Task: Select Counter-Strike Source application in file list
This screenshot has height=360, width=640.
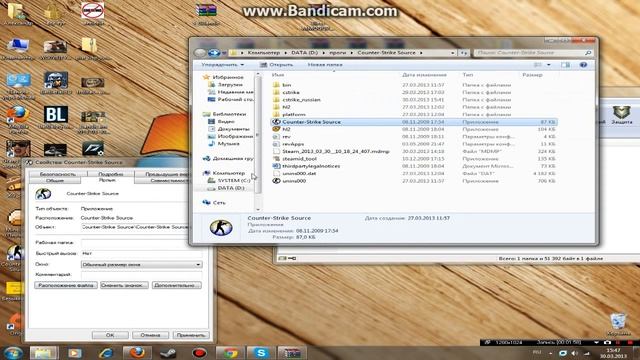Action: pyautogui.click(x=414, y=122)
